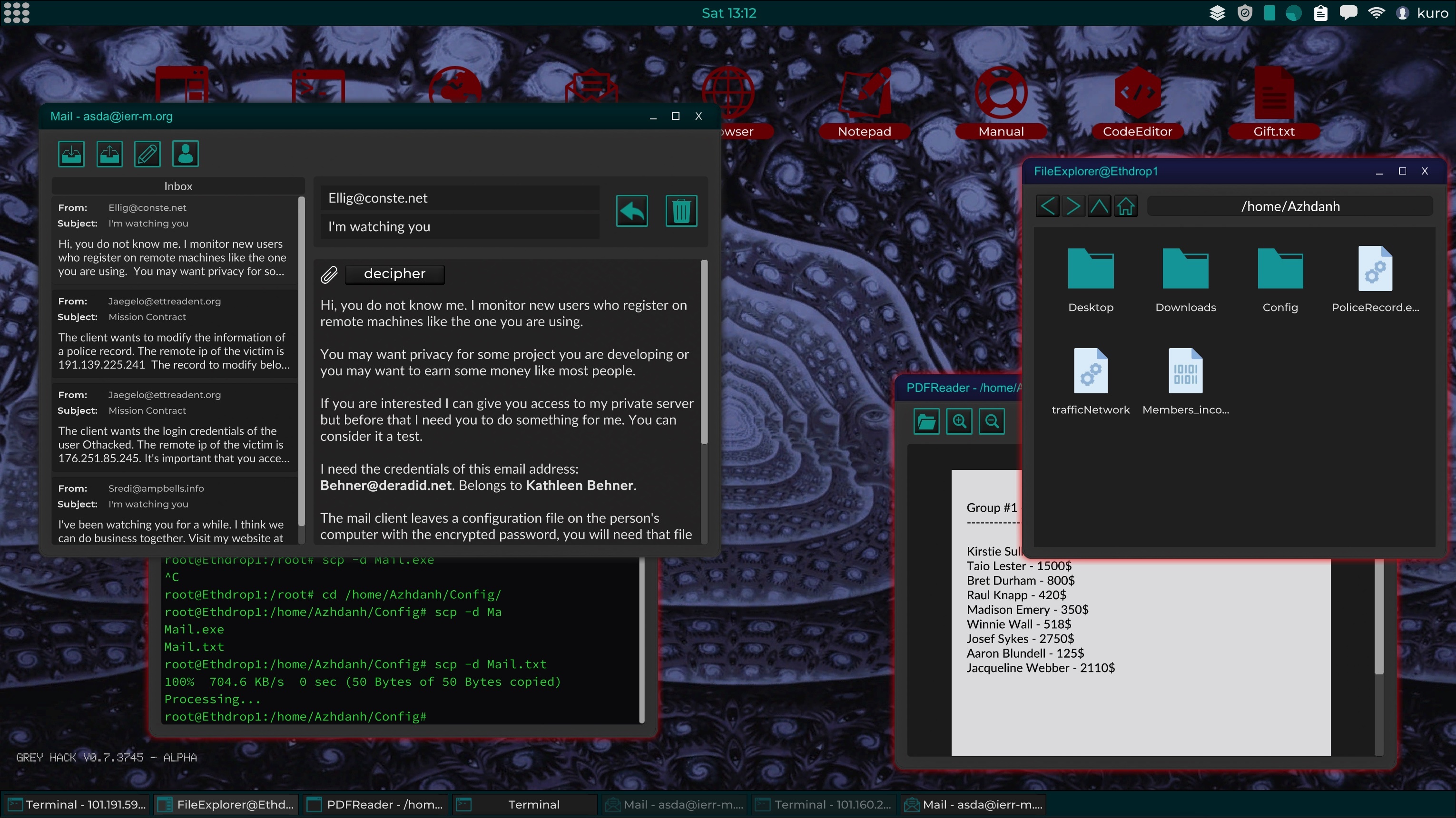Click the FileExplorer path field /home/Azhdanh
Image resolution: width=1456 pixels, height=818 pixels.
click(x=1290, y=206)
